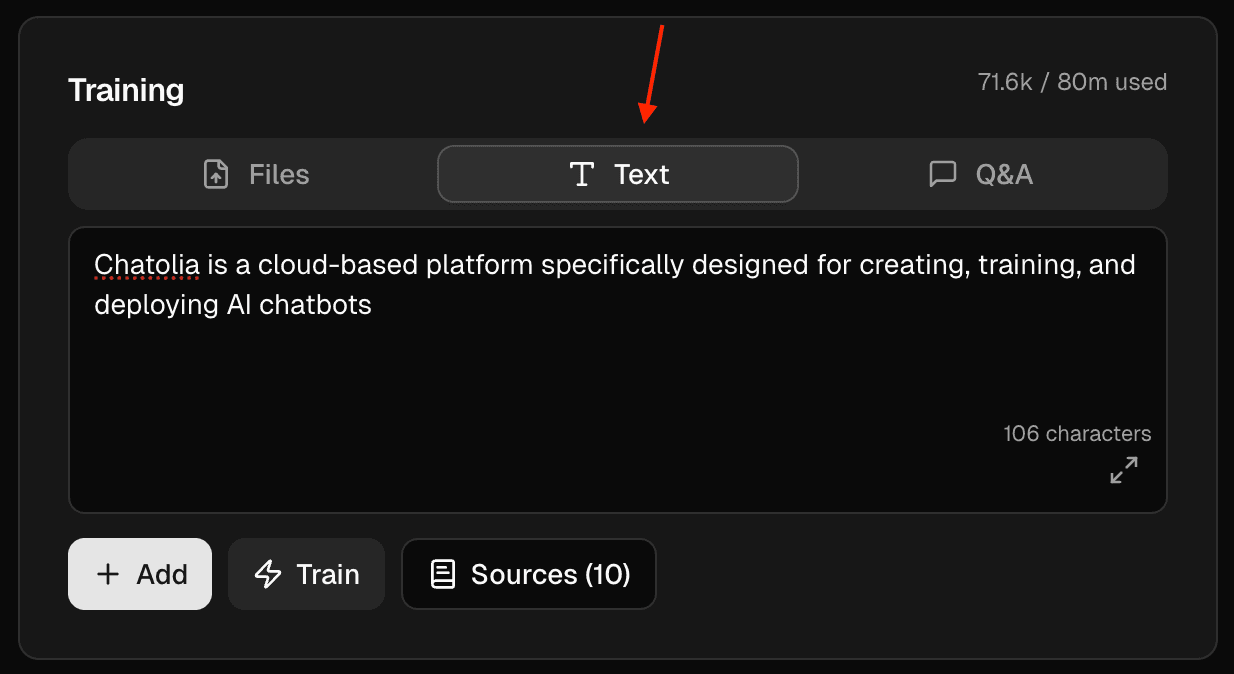The width and height of the screenshot is (1234, 674).
Task: Click the Training section heading
Action: (x=126, y=90)
